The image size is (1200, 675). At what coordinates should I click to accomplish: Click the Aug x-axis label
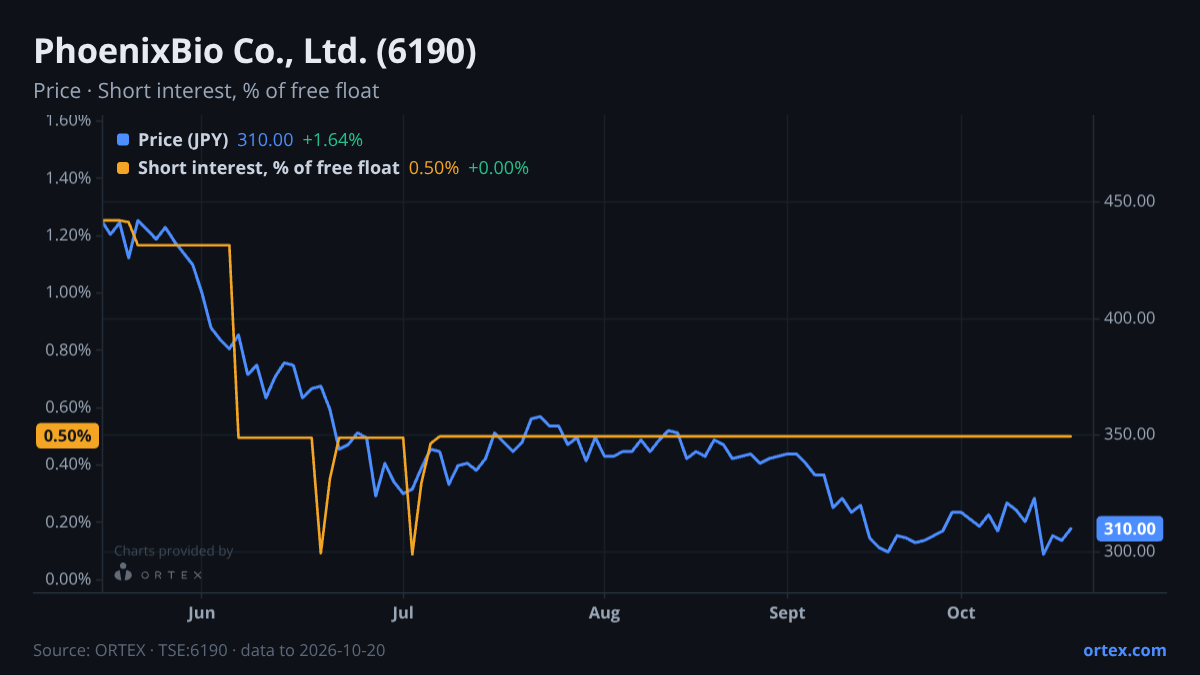[x=604, y=612]
